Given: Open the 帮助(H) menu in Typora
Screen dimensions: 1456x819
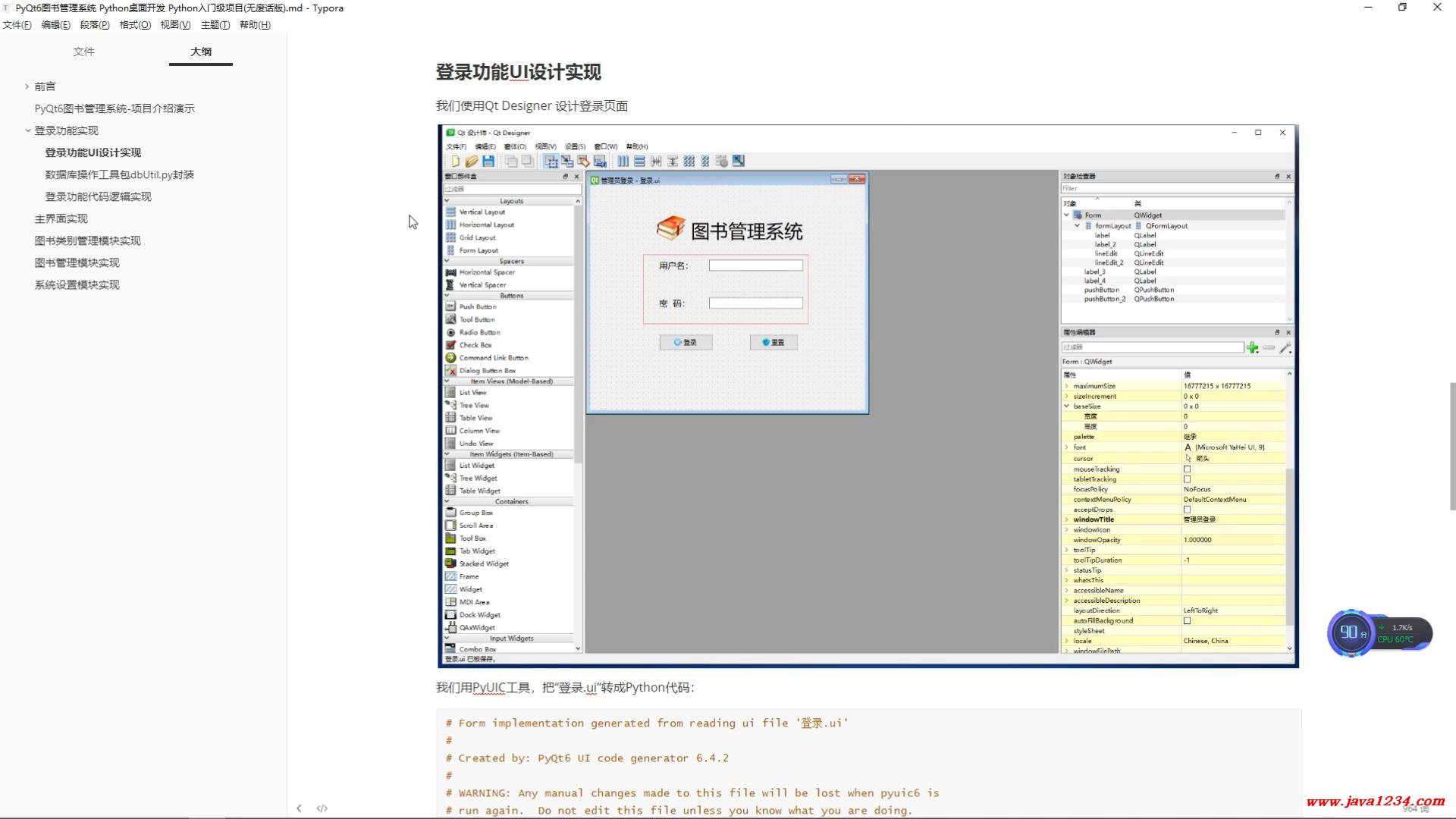Looking at the screenshot, I should point(255,25).
